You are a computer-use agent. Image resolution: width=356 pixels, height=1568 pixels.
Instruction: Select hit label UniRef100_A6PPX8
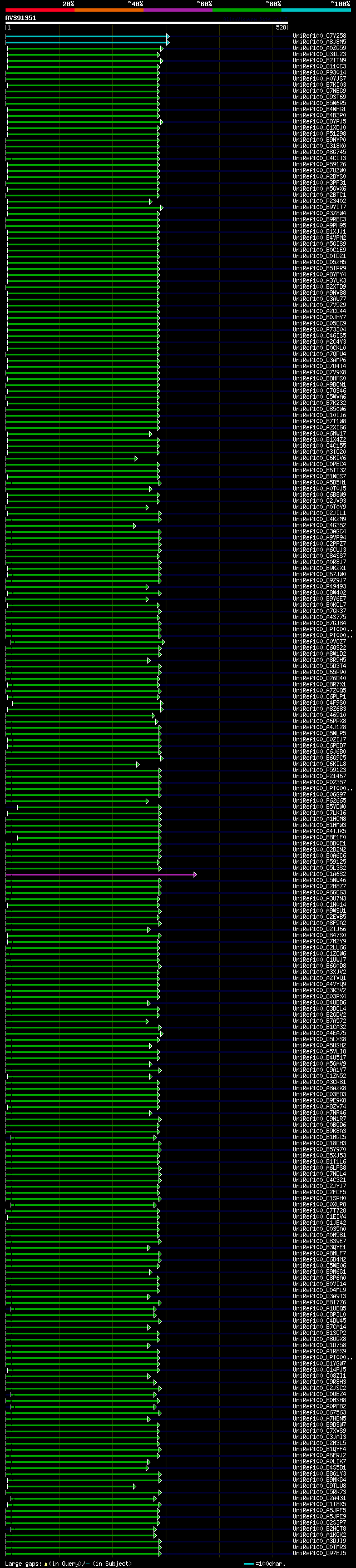click(319, 721)
